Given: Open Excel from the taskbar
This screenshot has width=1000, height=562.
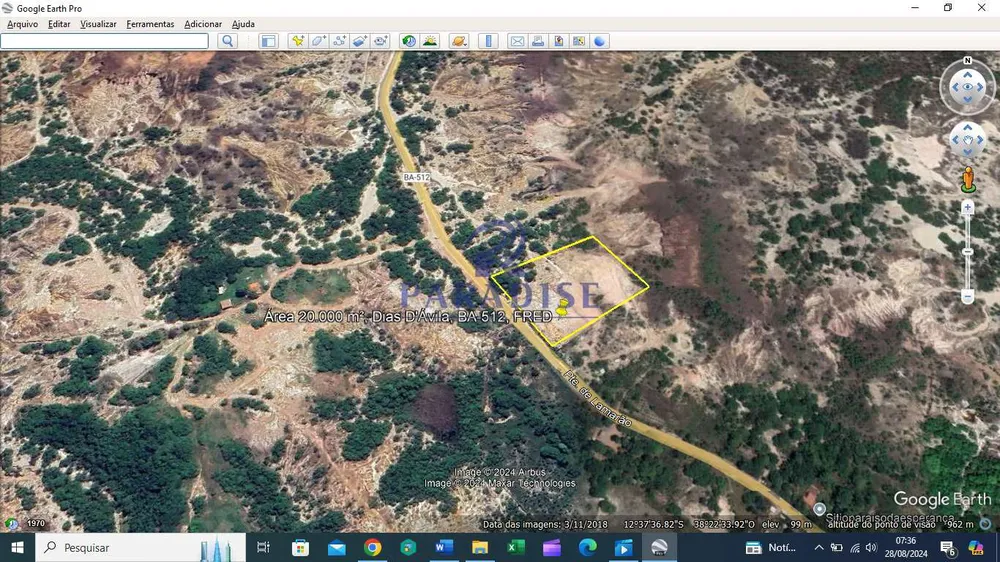Looking at the screenshot, I should click(515, 547).
